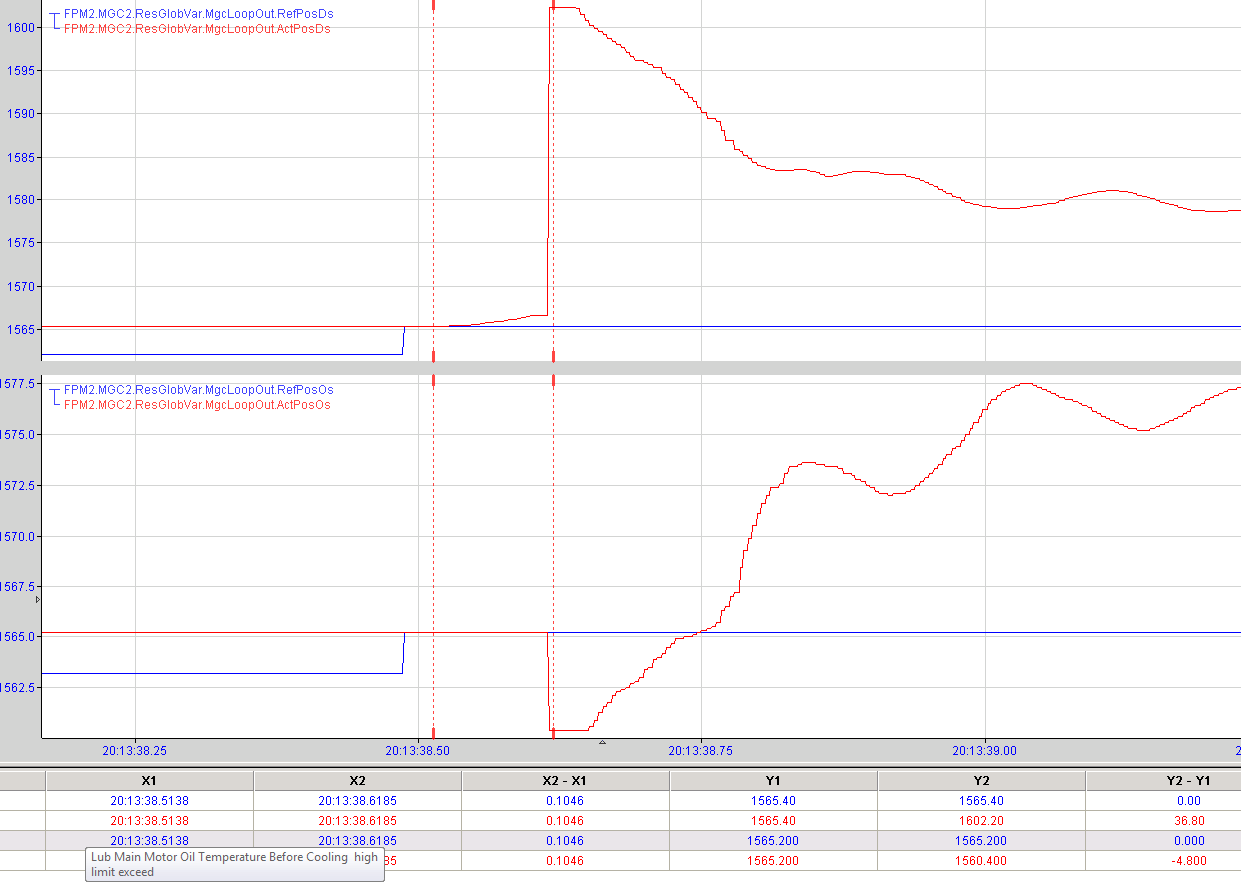Viewport: 1241px width, 891px height.
Task: Click the small triangle marker on time axis
Action: (602, 742)
